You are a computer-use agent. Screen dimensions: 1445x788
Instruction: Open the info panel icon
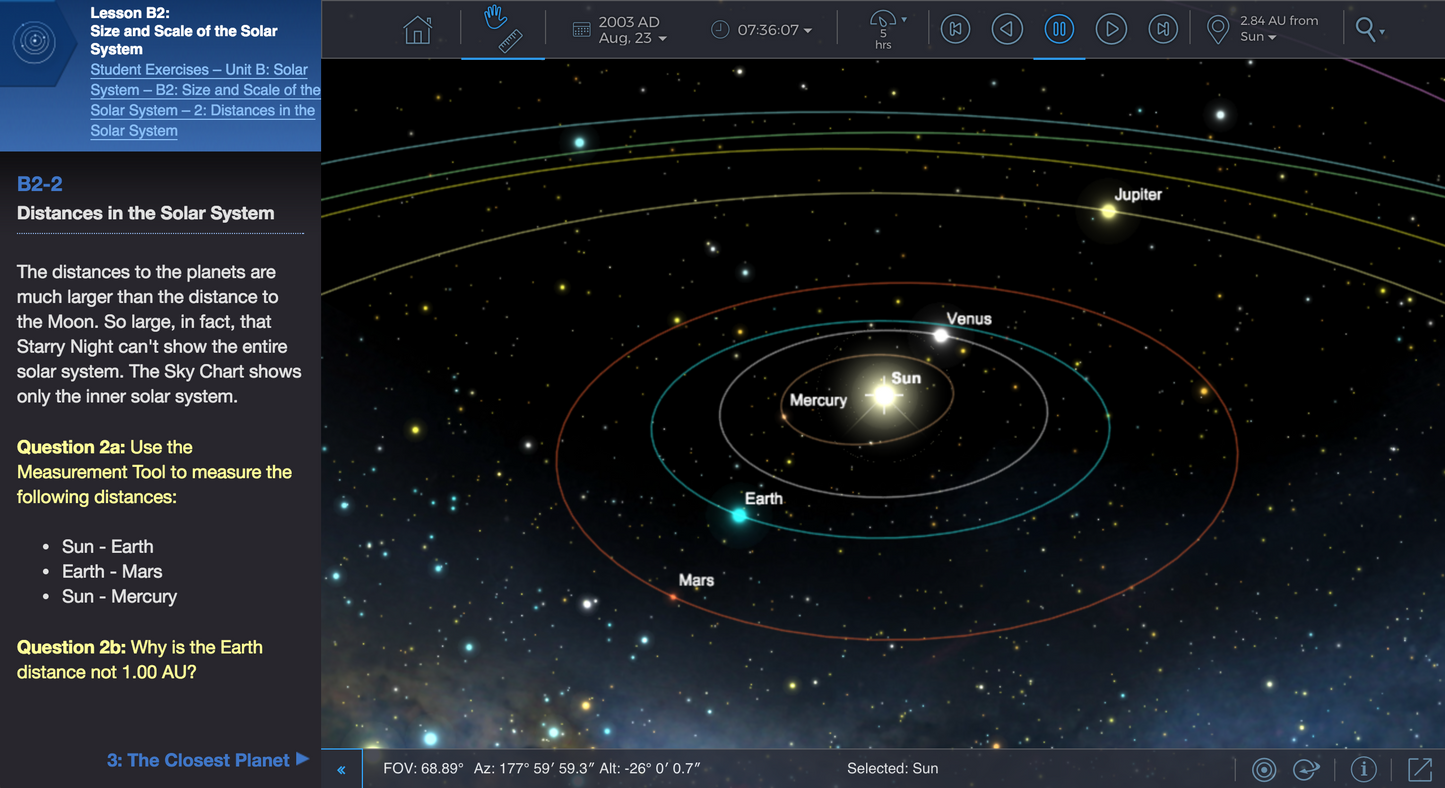point(1363,769)
